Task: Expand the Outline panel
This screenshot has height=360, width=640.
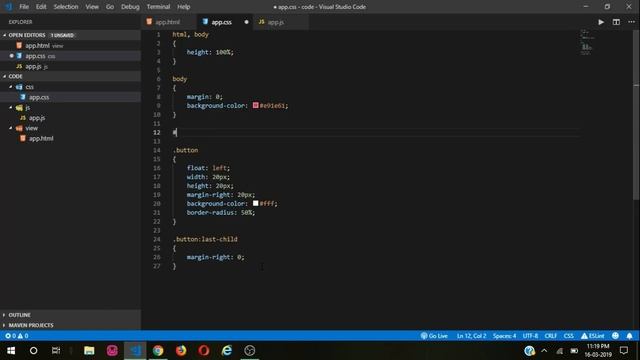Action: tap(70, 315)
